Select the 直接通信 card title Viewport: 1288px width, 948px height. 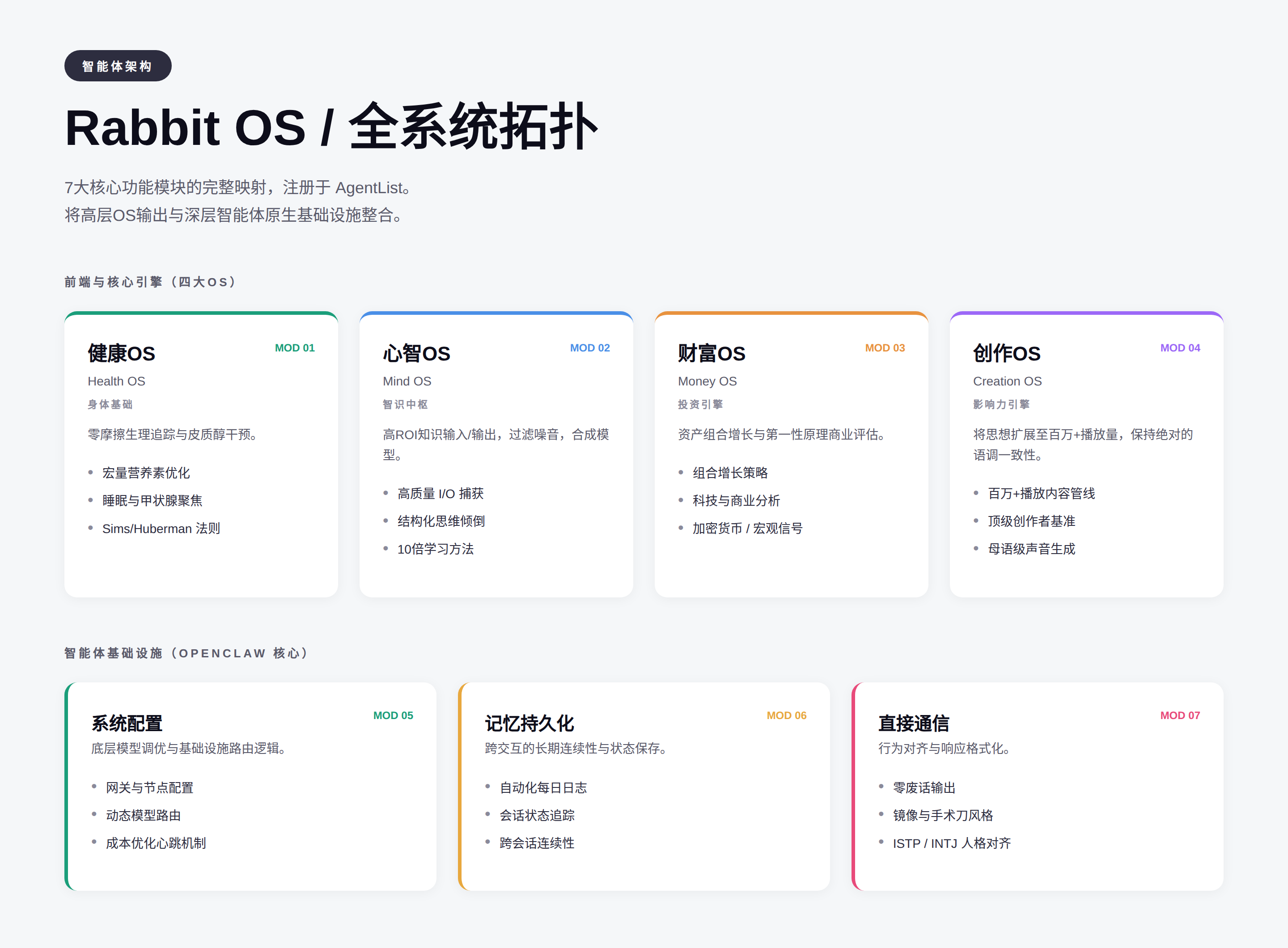click(913, 723)
